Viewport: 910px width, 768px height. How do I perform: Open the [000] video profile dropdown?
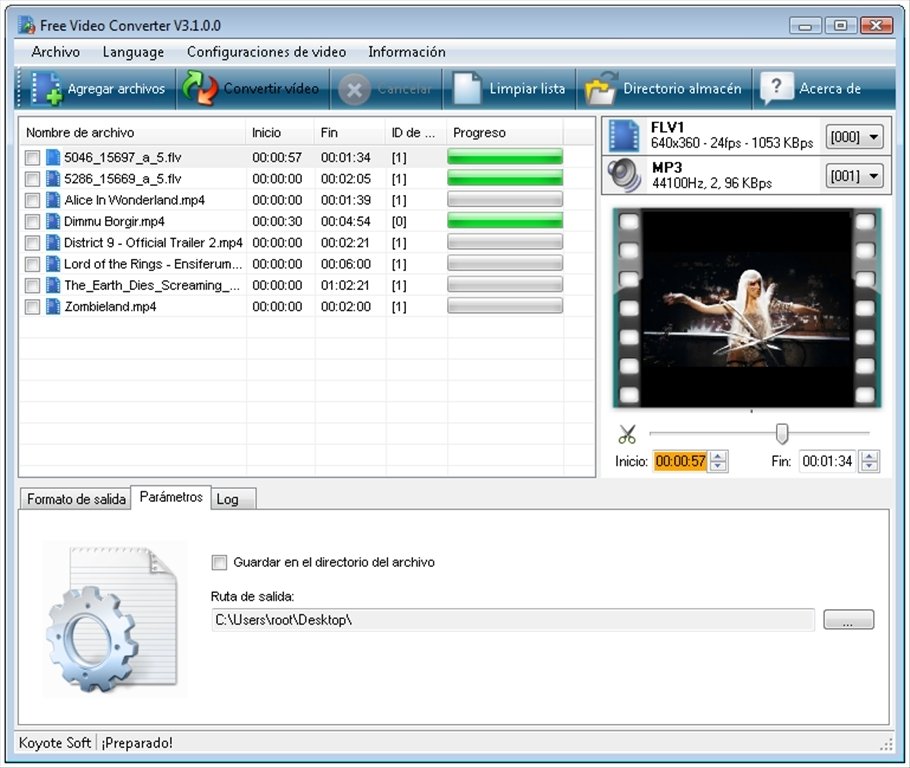[854, 137]
